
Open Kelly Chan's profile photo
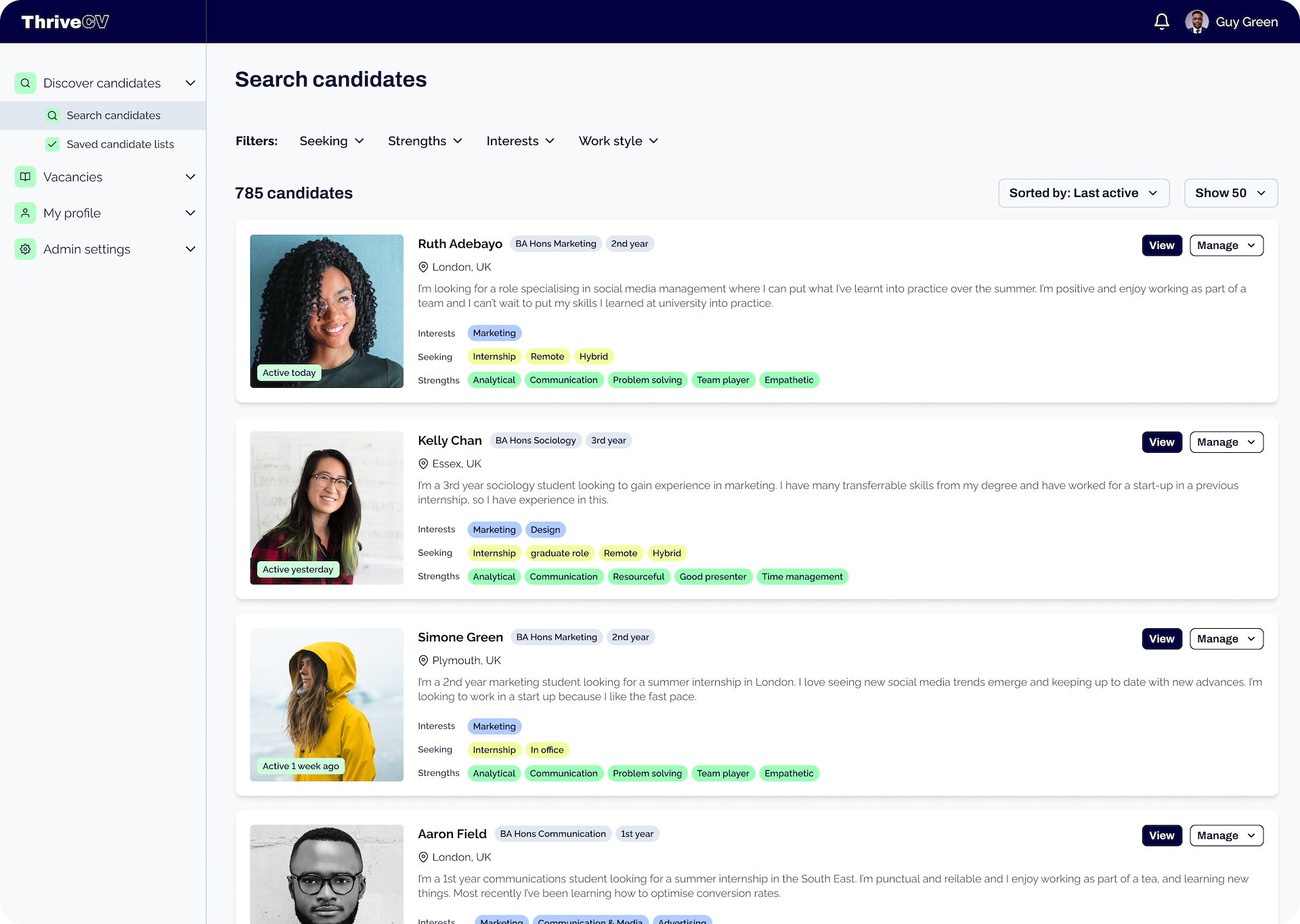pyautogui.click(x=327, y=508)
